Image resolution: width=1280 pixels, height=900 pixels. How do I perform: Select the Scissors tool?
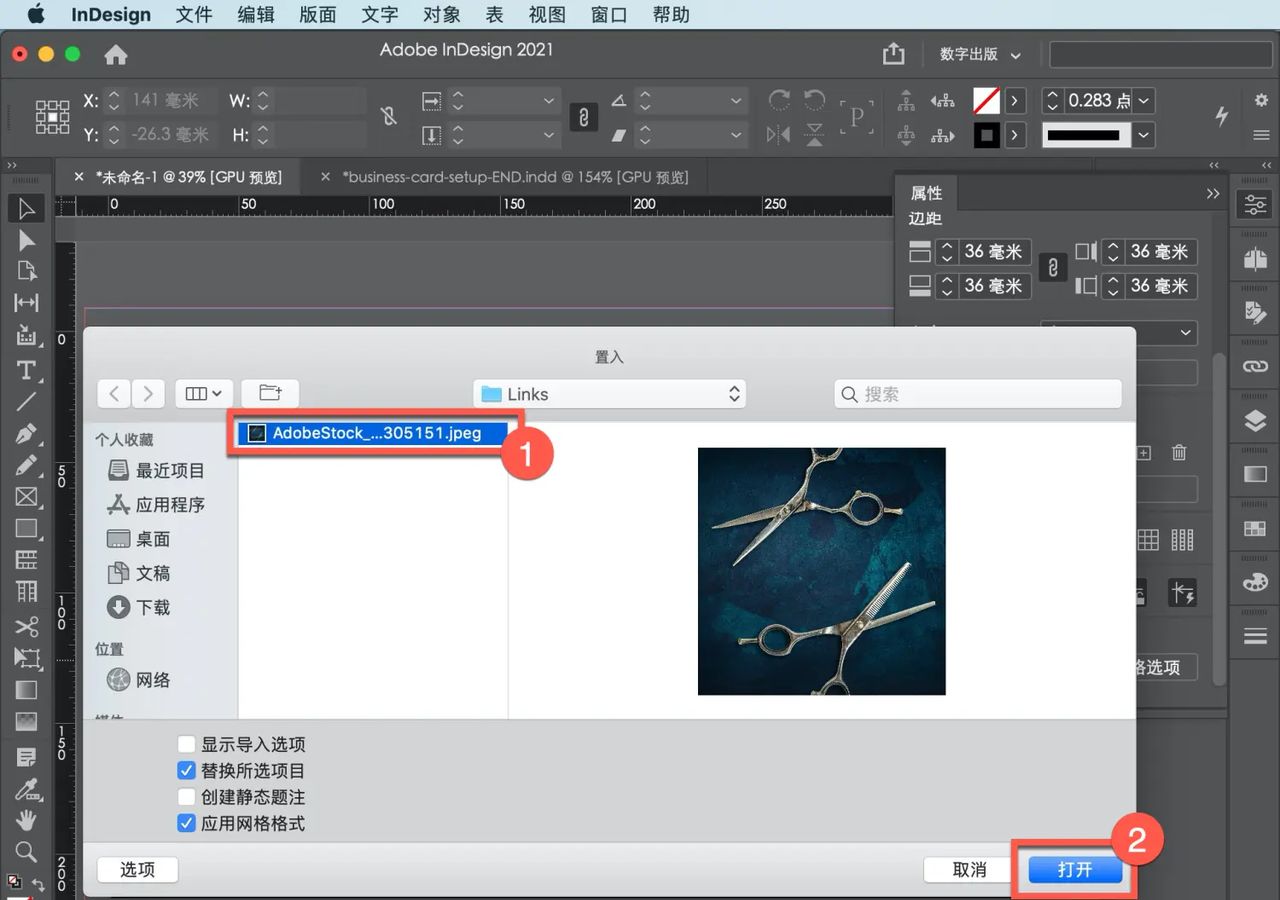(26, 627)
